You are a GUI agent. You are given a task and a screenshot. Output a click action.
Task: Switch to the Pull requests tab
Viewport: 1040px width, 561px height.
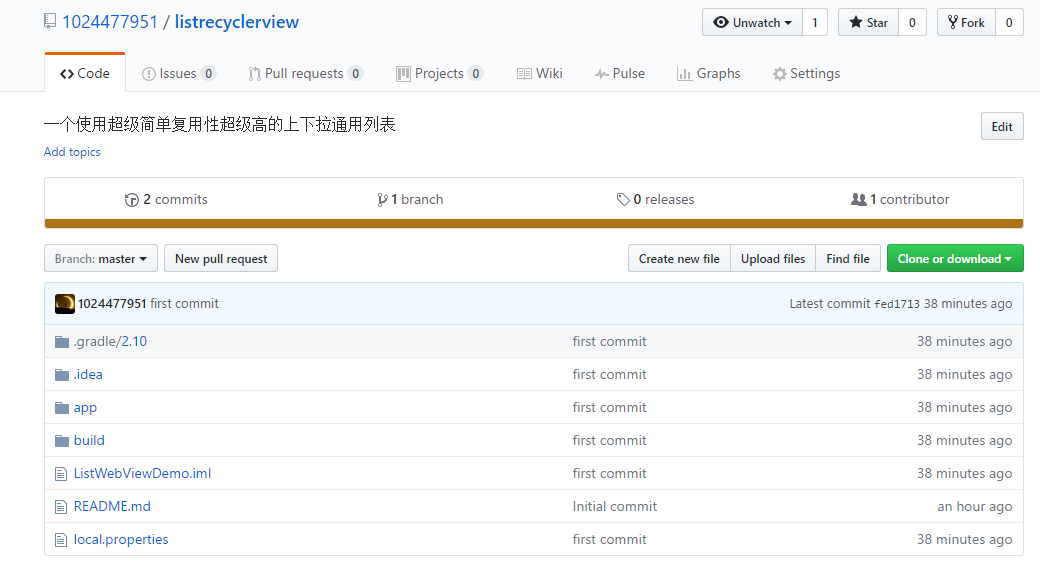point(305,74)
